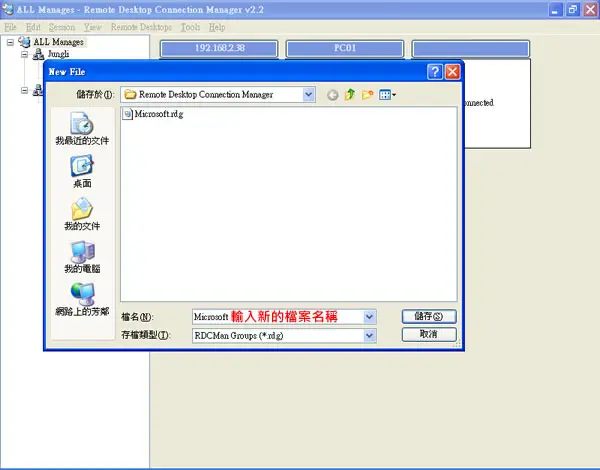Click the Up One Level folder icon
The image size is (600, 470).
tap(350, 95)
